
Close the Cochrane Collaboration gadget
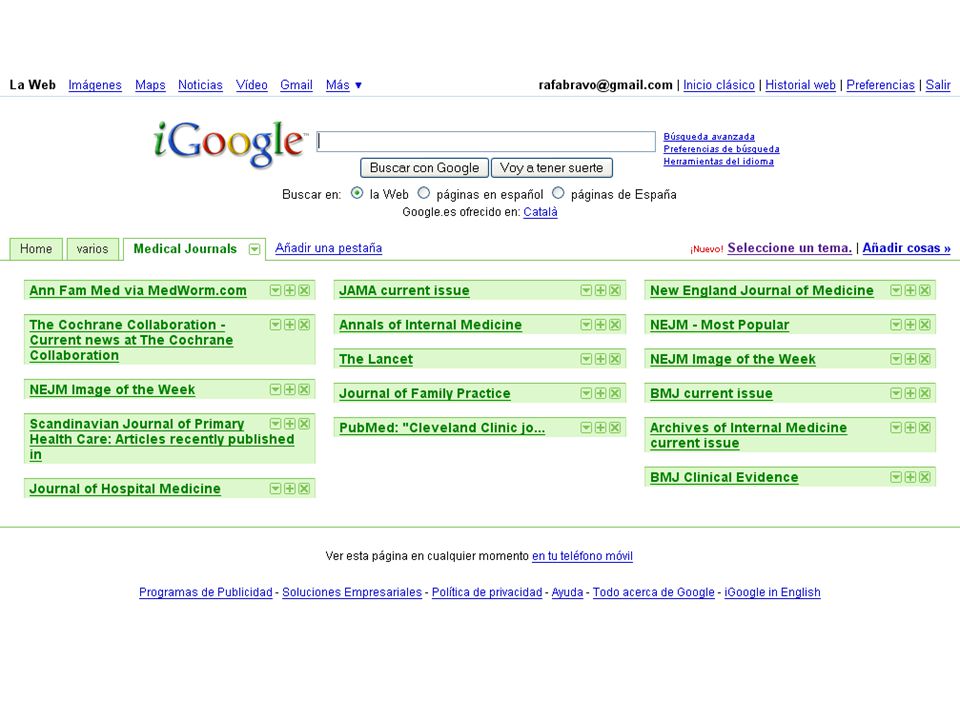[304, 324]
